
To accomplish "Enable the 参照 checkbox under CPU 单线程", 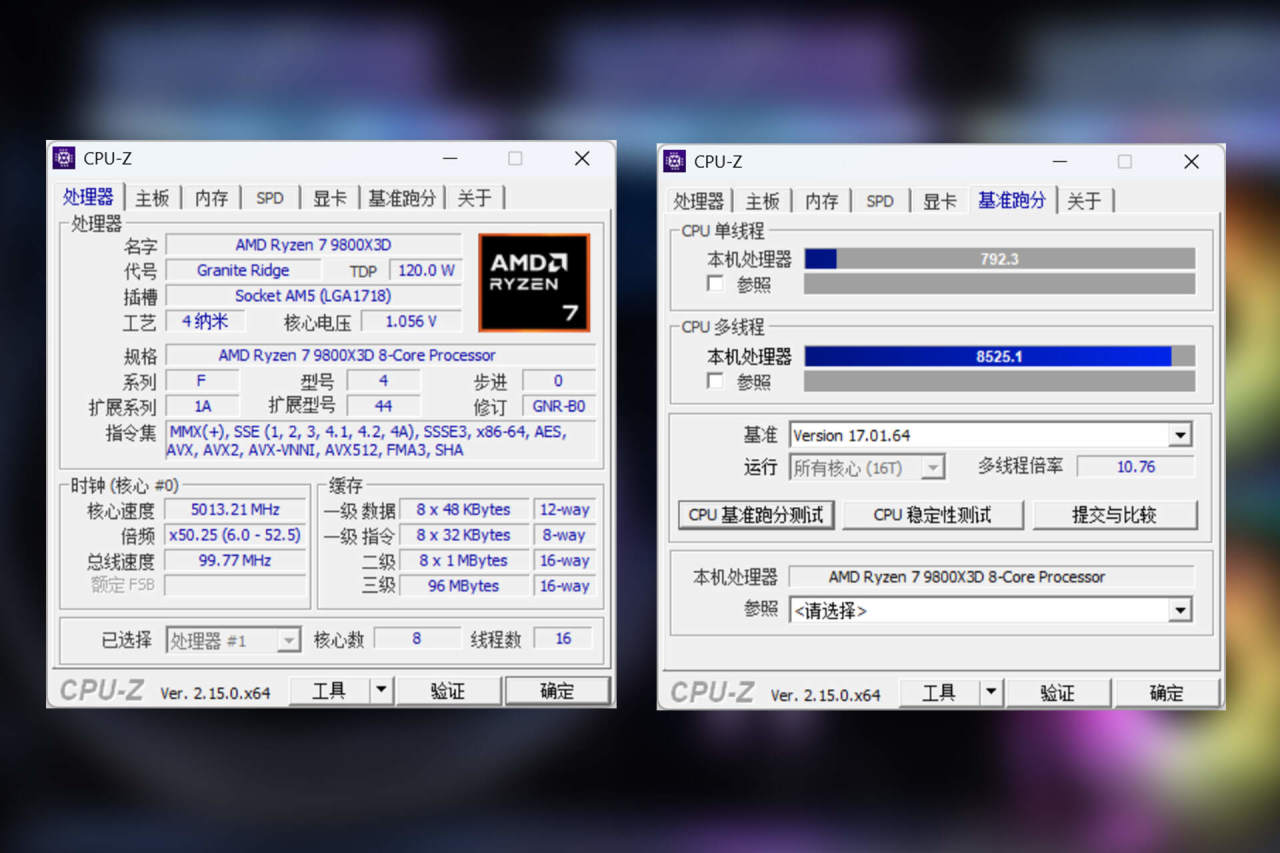I will point(714,284).
